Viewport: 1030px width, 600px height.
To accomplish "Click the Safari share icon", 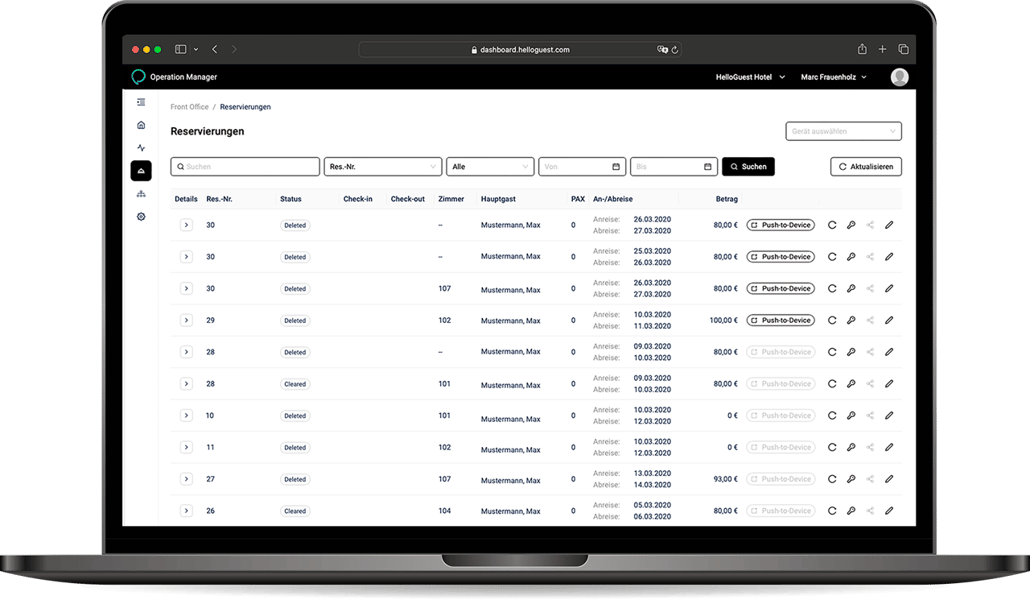I will tap(862, 49).
